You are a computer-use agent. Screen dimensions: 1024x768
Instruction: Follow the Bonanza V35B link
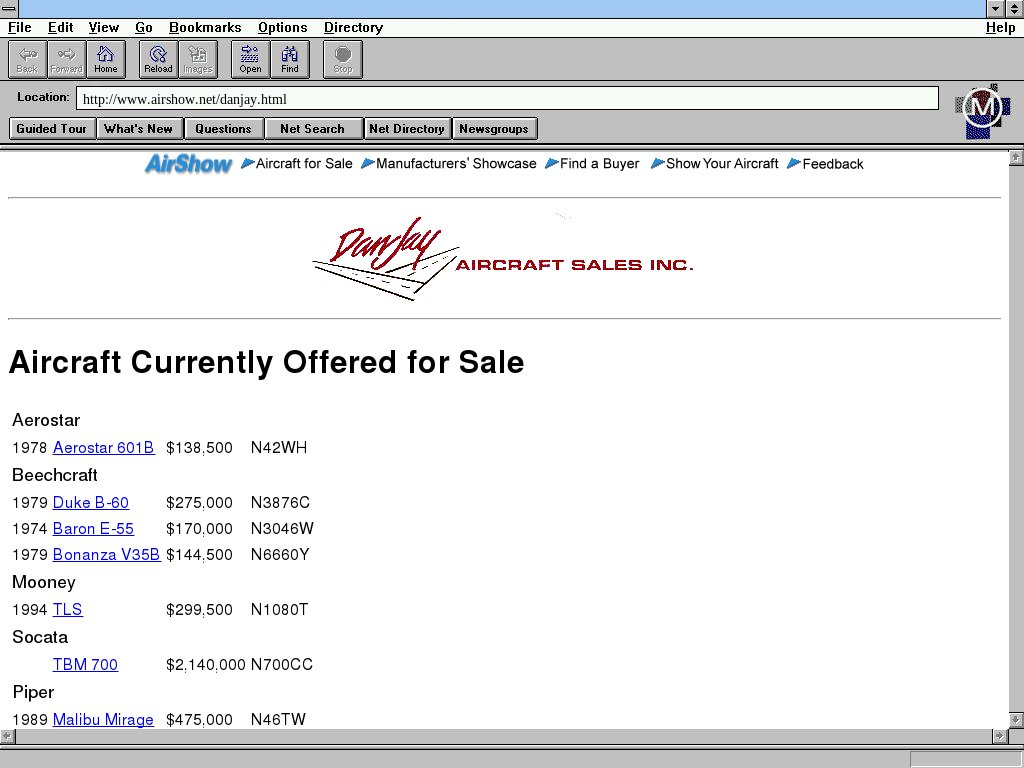[x=106, y=555]
